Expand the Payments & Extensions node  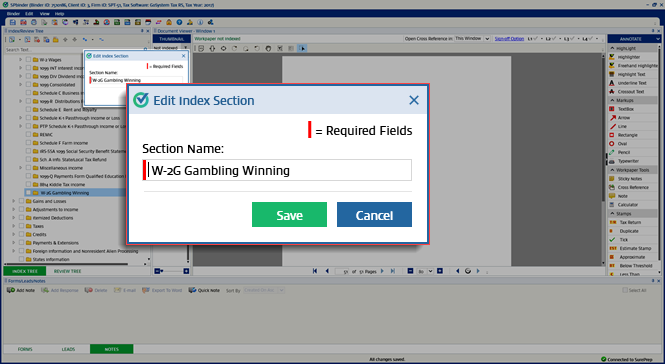13,243
